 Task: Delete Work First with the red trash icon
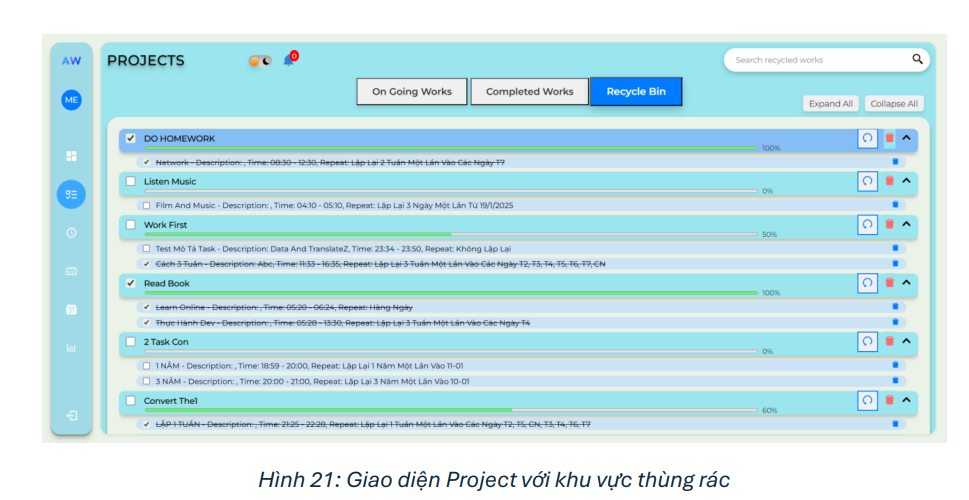point(889,224)
